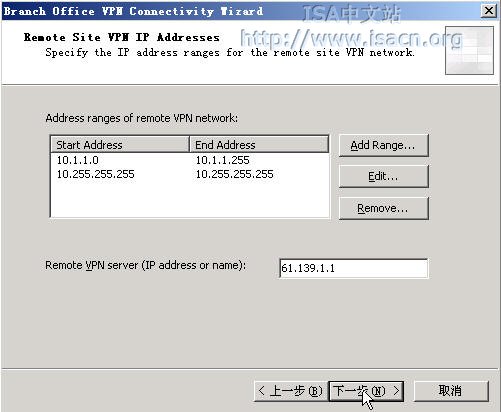
Task: Click the http://www.isacn.org watermark link
Action: 351,38
